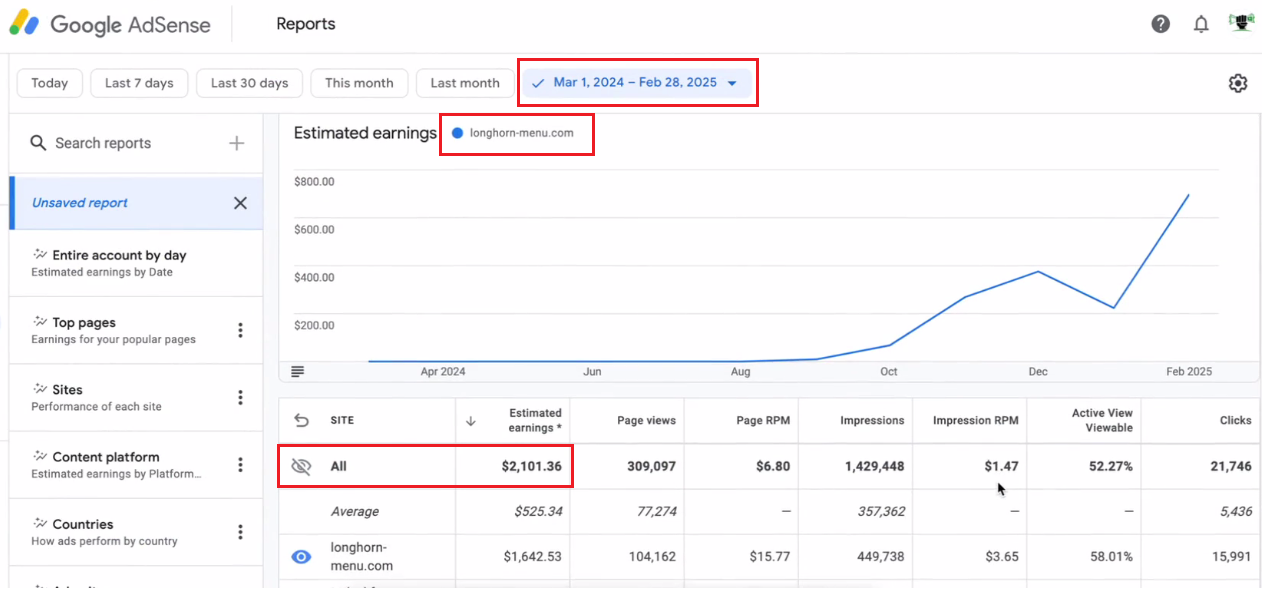Close the Unsaved report
The width and height of the screenshot is (1262, 590).
coord(240,203)
